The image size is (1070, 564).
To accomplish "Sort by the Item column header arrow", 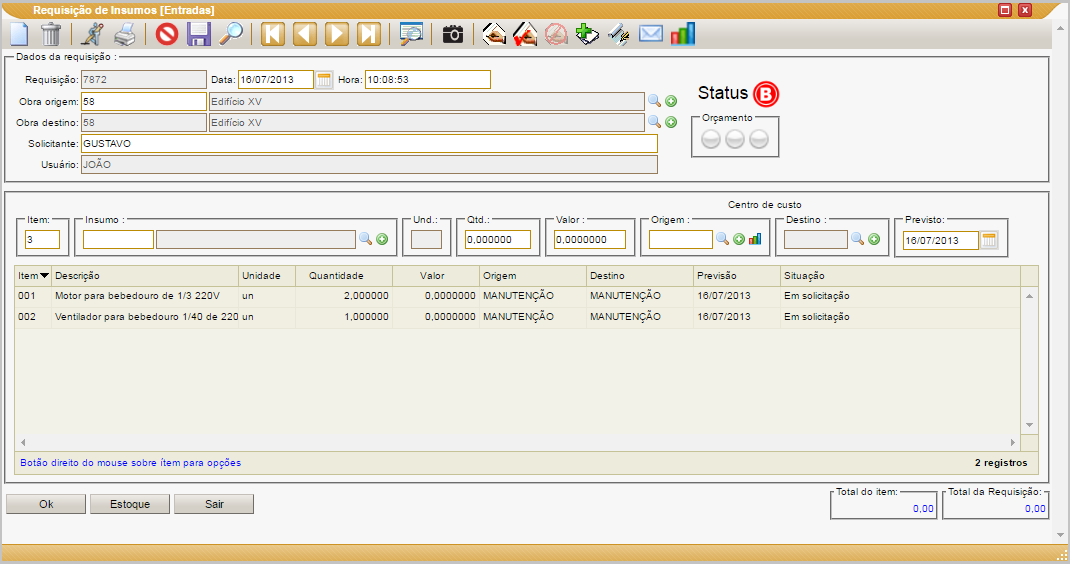I will coord(44,276).
